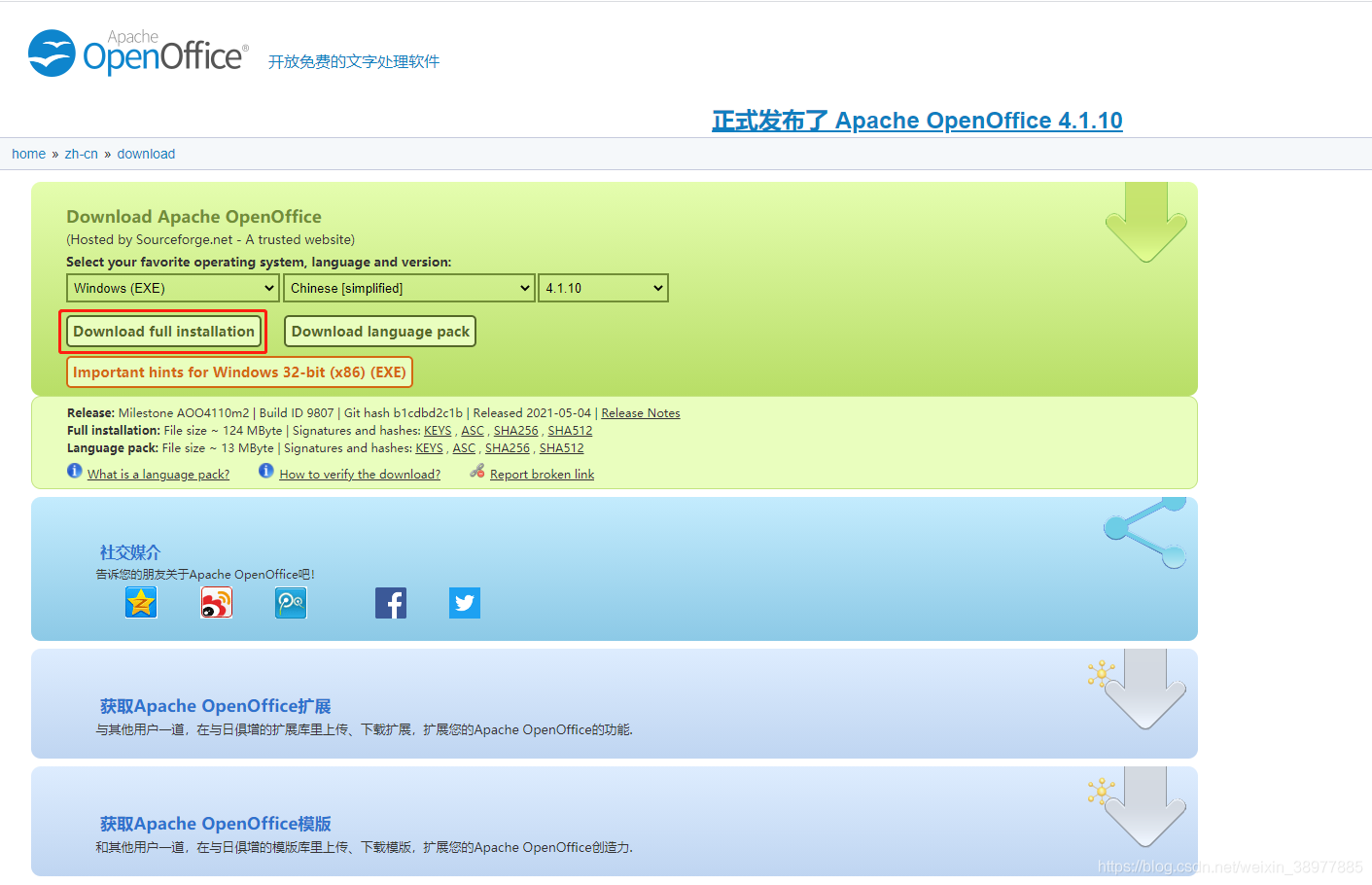This screenshot has height=885, width=1372.
Task: Open the Apache OpenOffice 4.1.10 announcement link
Action: click(x=917, y=121)
